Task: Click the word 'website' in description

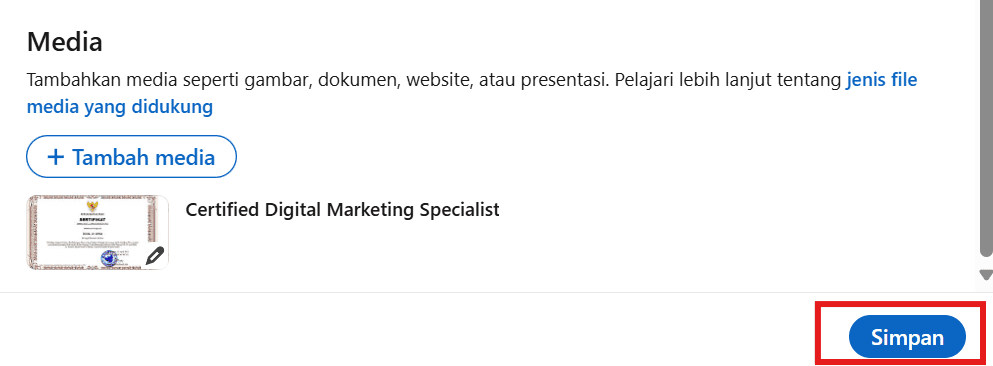Action: (439, 81)
